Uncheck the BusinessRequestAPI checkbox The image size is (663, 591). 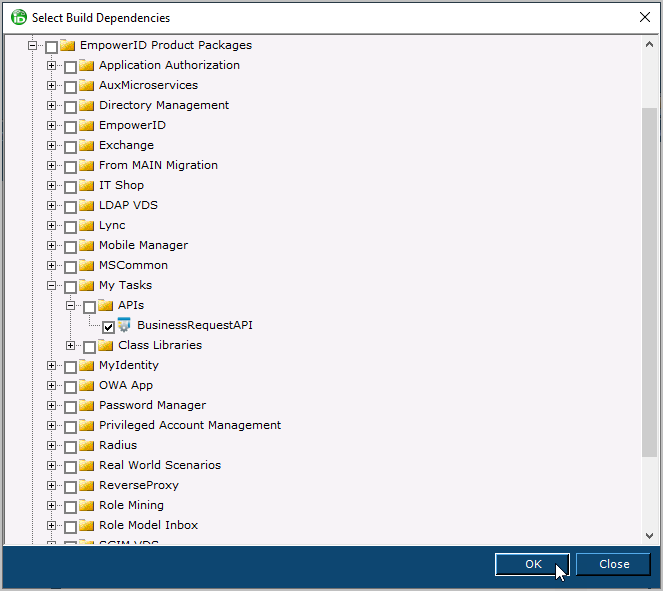tap(108, 326)
